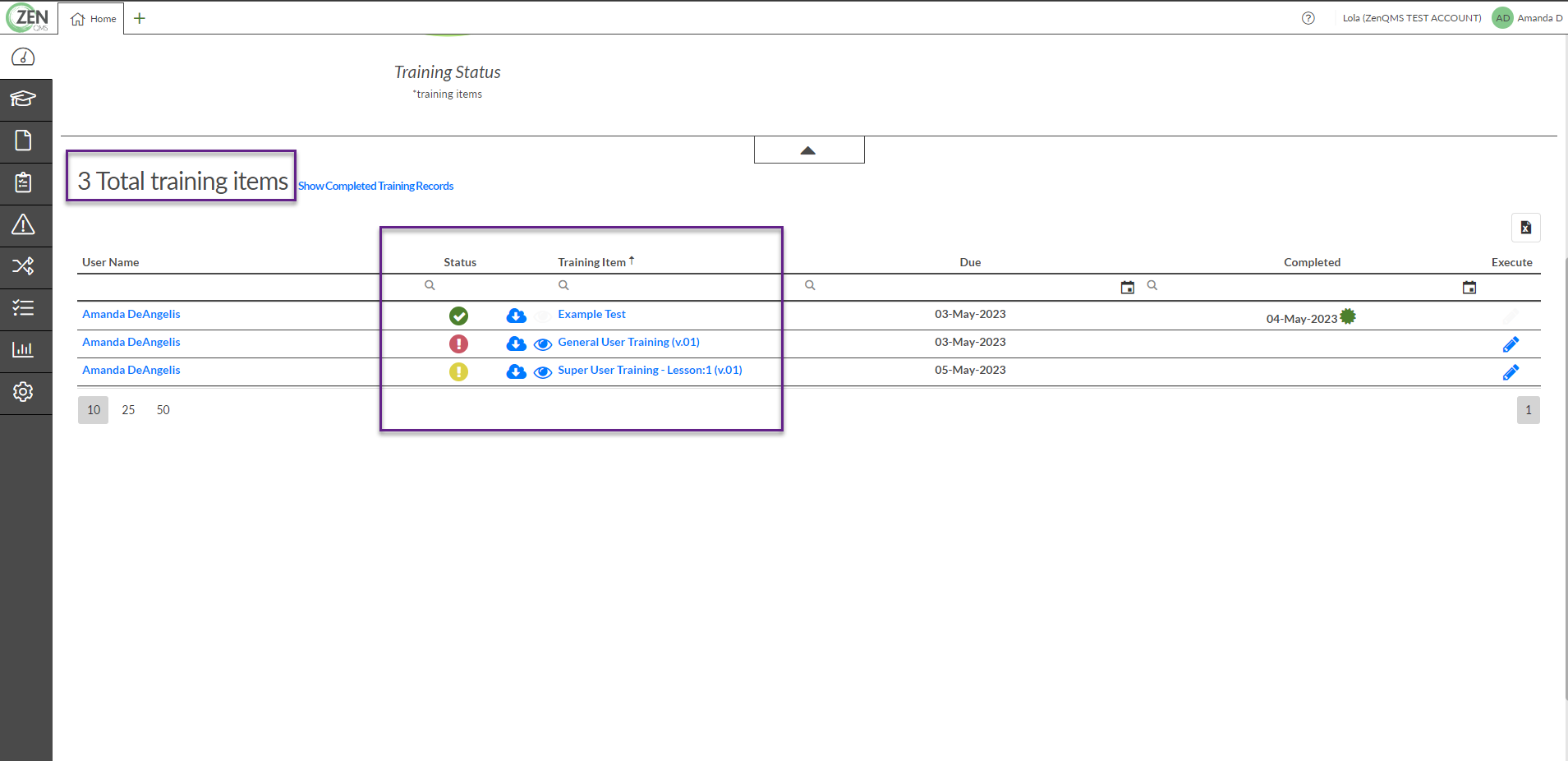Screen dimensions: 1568x761
Task: Preview Super User Training with eye icon
Action: point(543,372)
